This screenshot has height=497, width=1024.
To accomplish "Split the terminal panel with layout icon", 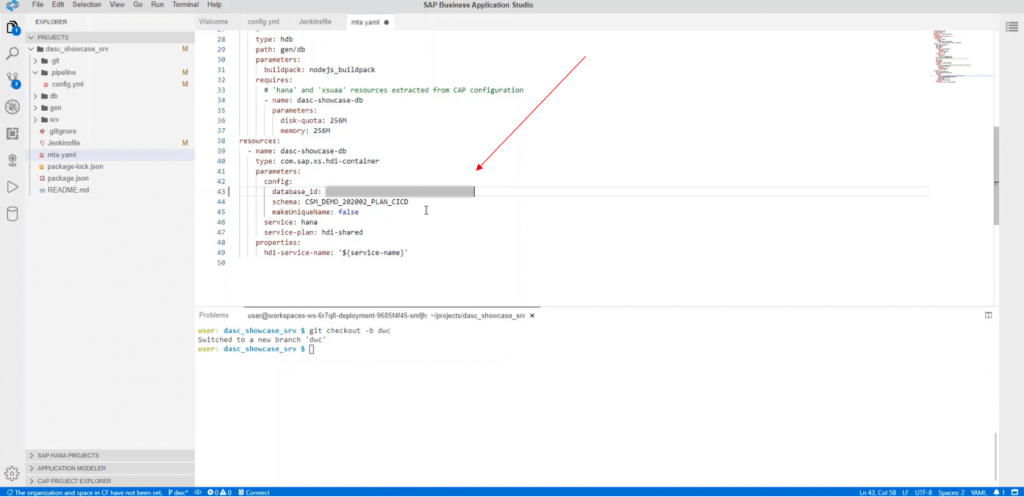I will coord(988,315).
